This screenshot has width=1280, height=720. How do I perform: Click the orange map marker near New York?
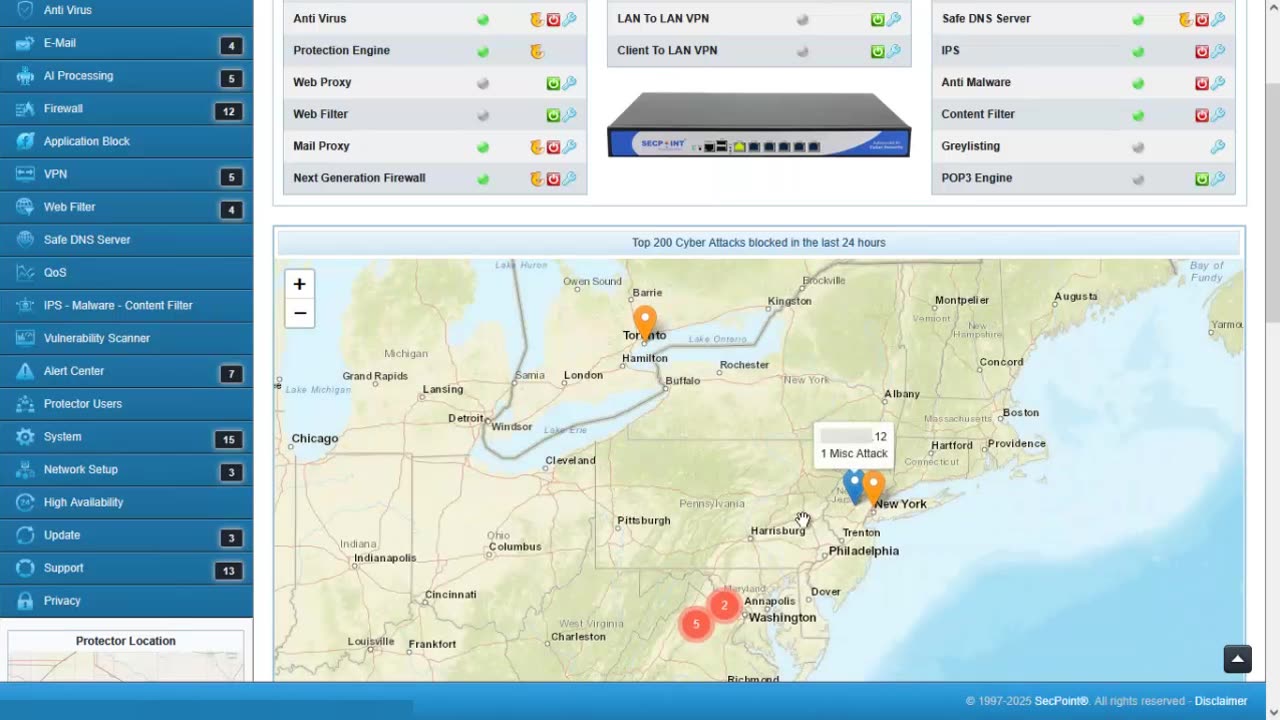874,488
